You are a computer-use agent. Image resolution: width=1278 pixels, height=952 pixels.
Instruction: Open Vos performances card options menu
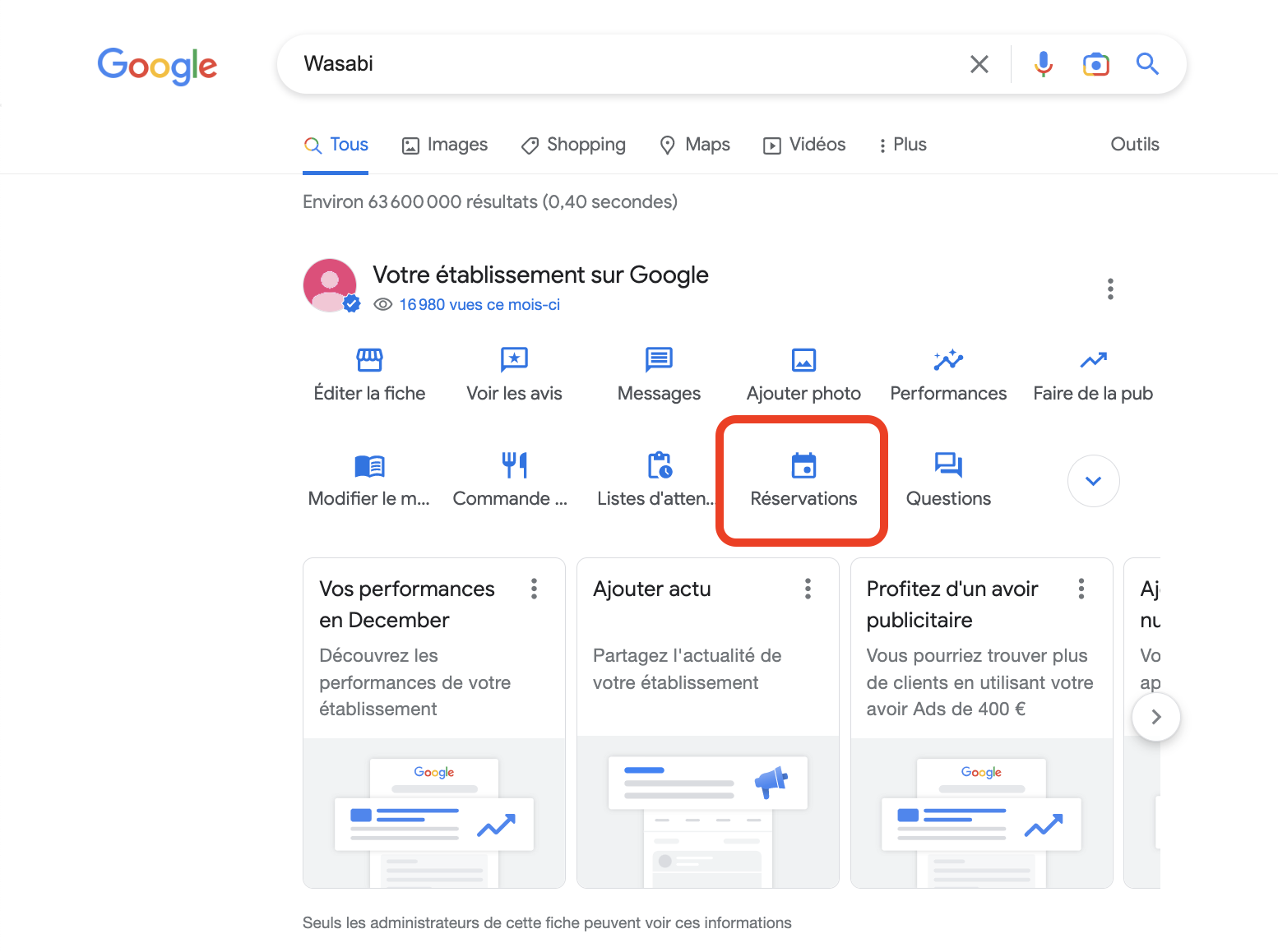(534, 589)
